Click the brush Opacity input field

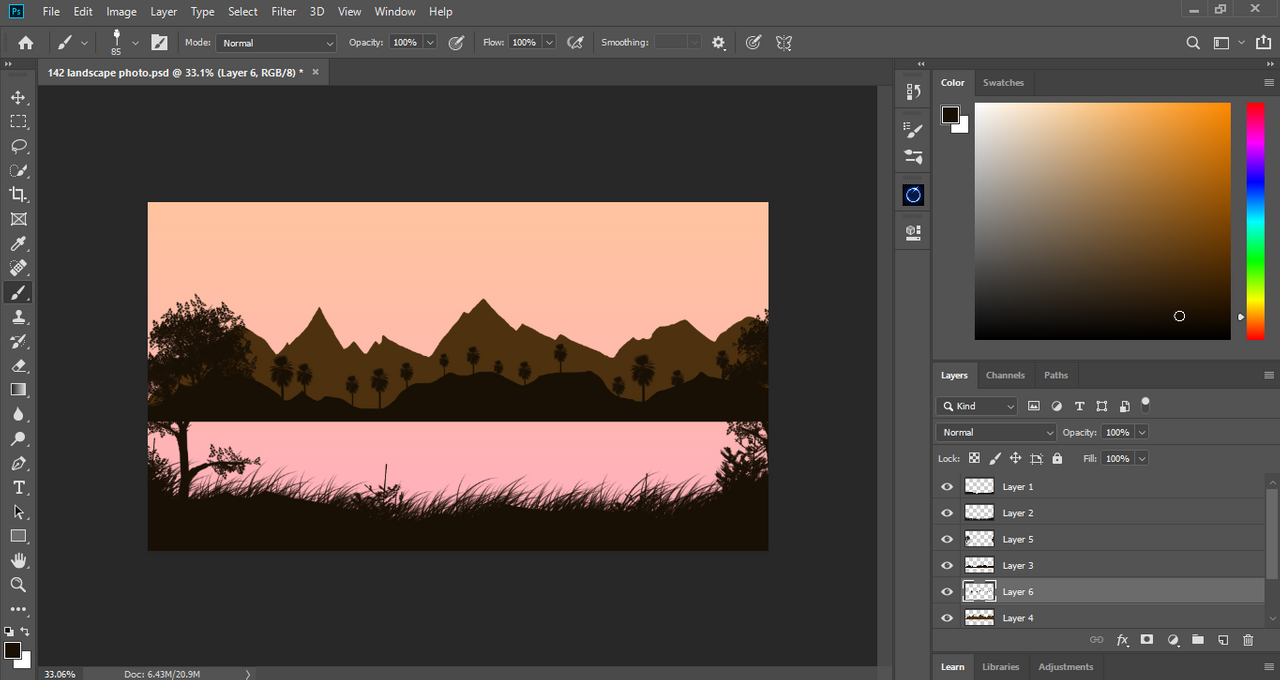[x=405, y=43]
